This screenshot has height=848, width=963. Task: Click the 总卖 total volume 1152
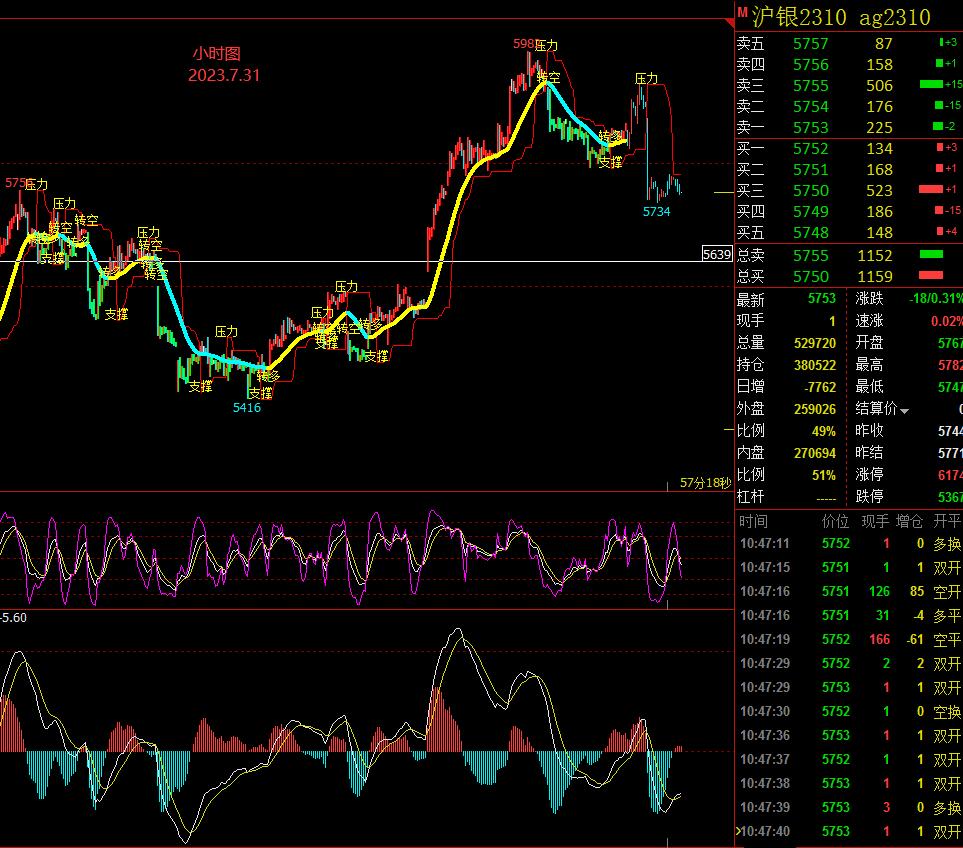pos(875,255)
